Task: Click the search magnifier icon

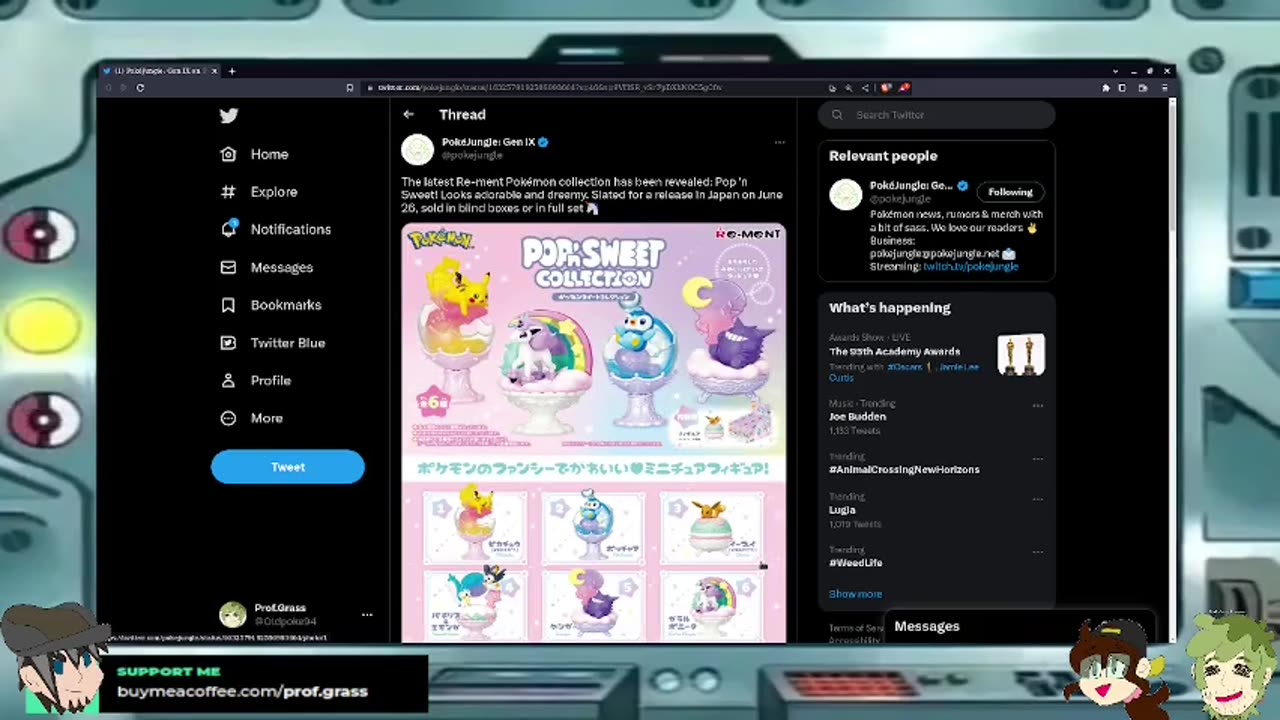Action: click(x=837, y=115)
